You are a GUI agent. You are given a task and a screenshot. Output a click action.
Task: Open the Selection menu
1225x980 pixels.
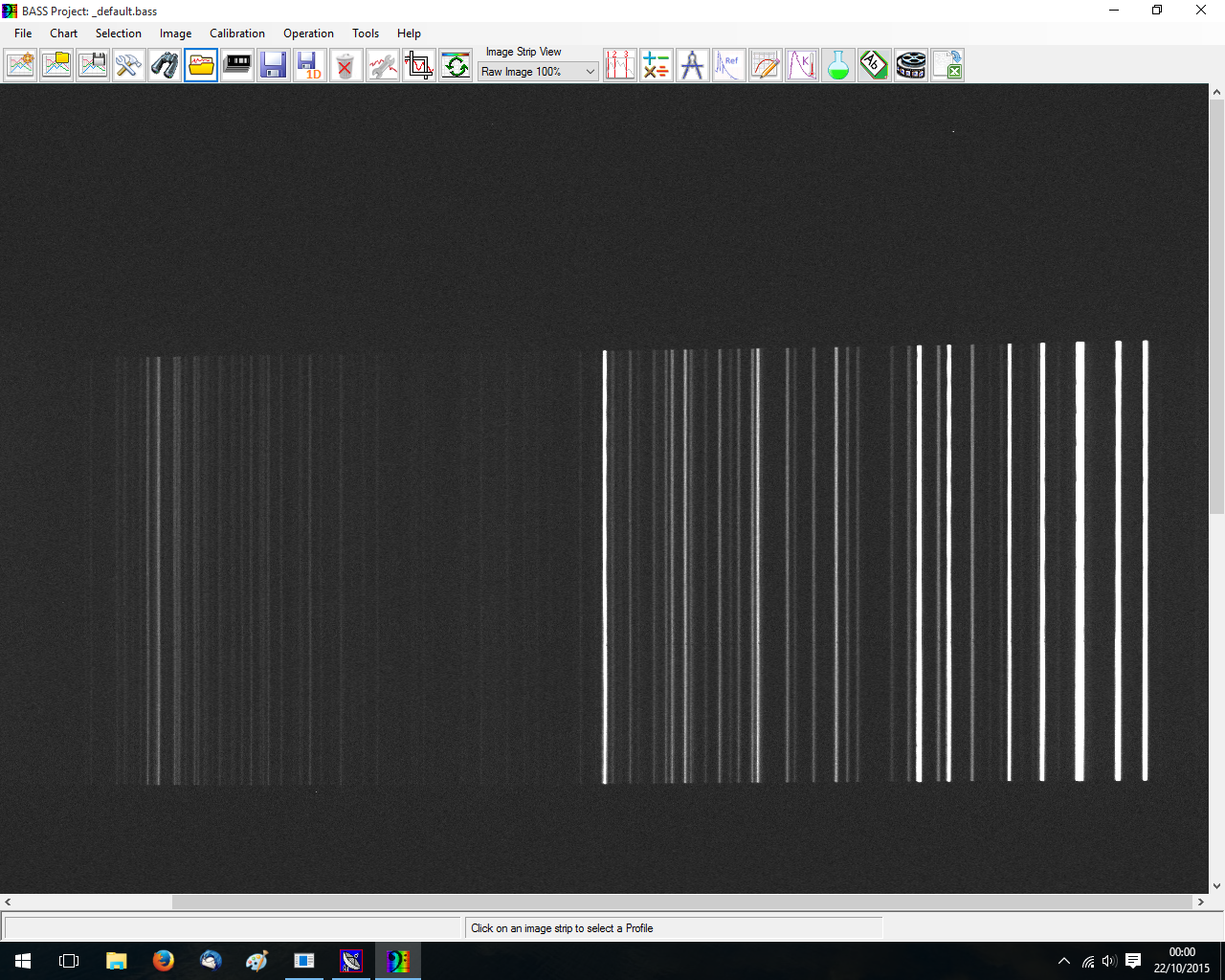click(118, 33)
